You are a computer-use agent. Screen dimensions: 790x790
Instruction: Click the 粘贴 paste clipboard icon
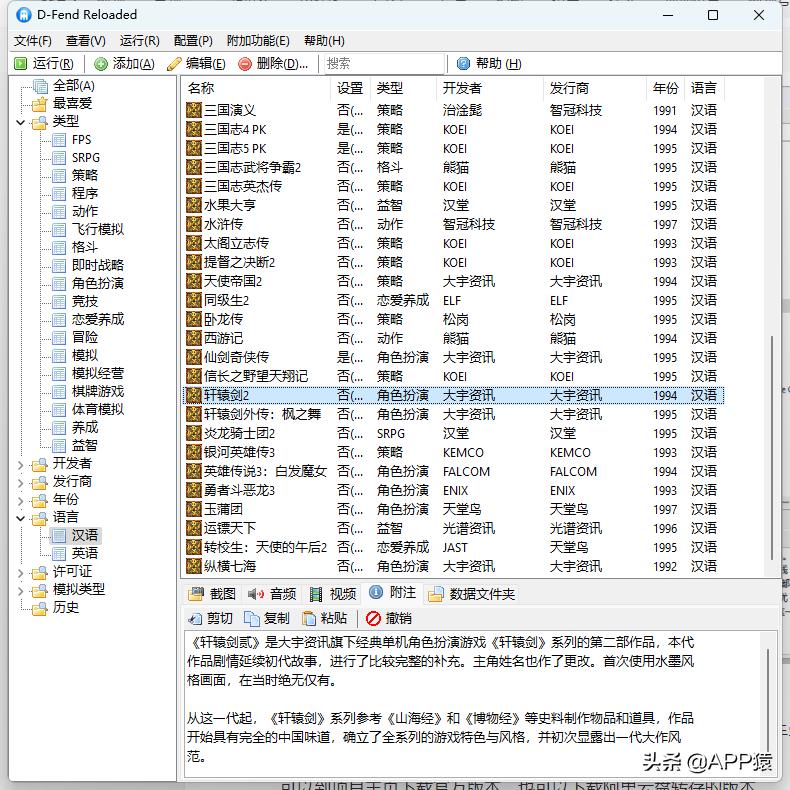[308, 618]
